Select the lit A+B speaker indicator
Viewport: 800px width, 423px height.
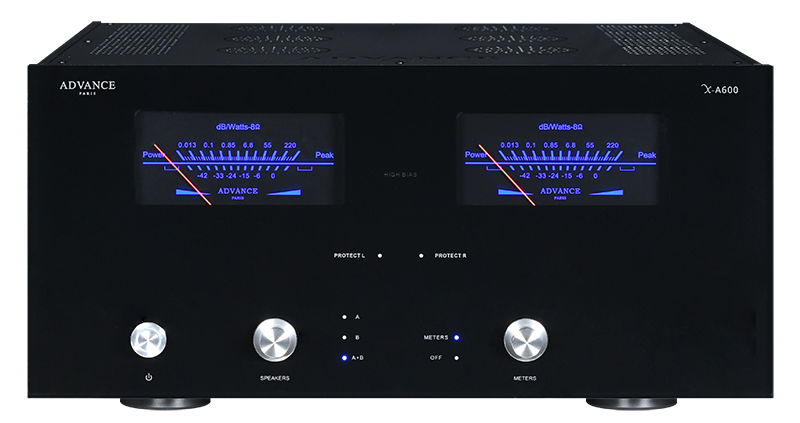344,358
